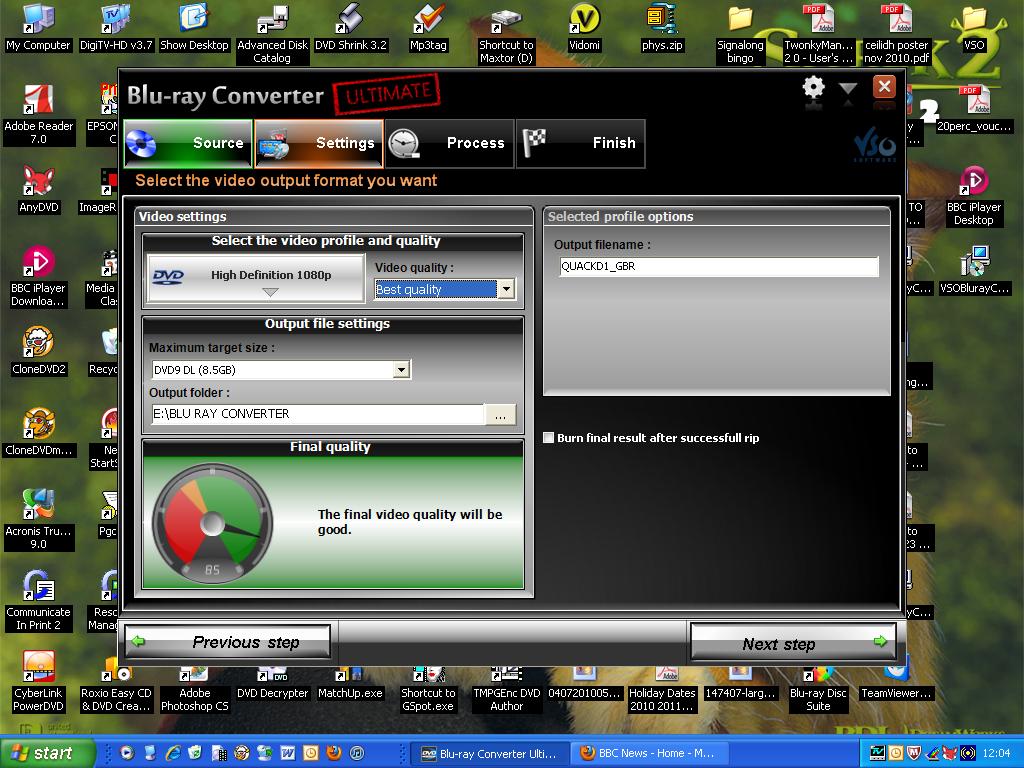Select the DVD Decrypter desktop icon

272,682
